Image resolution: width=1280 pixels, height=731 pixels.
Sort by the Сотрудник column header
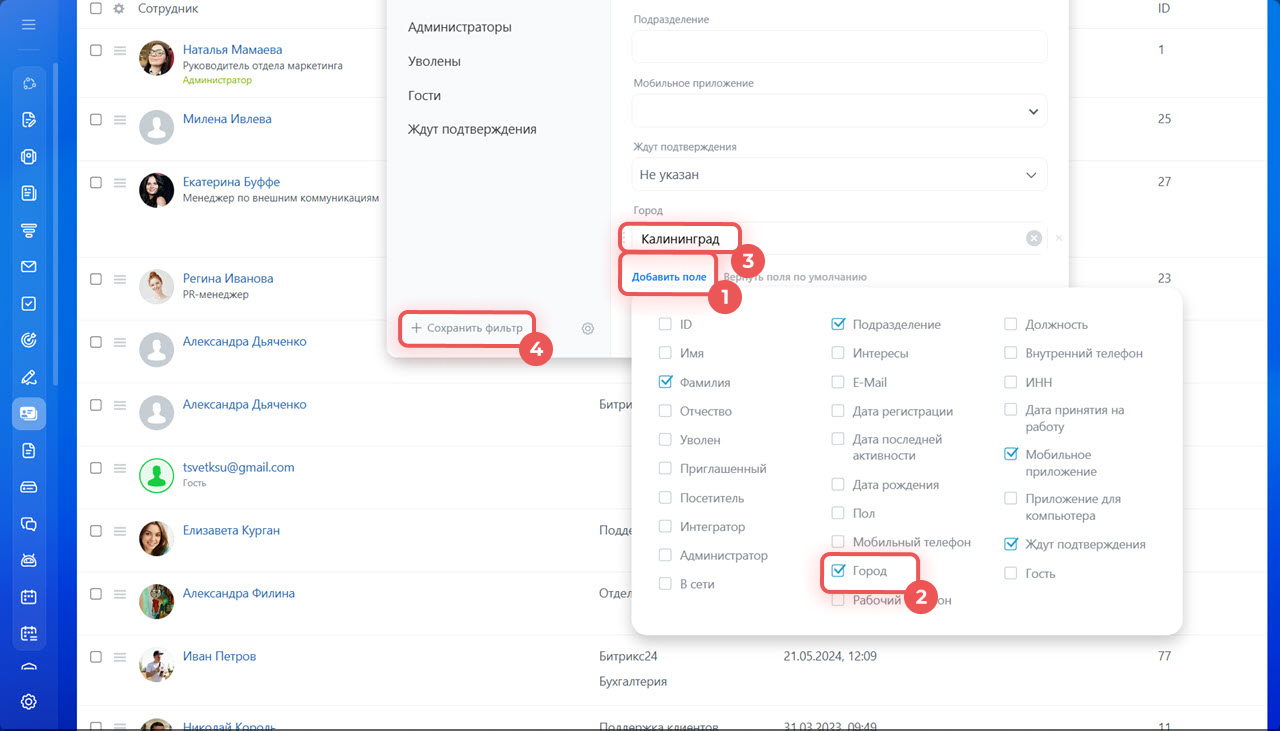168,8
